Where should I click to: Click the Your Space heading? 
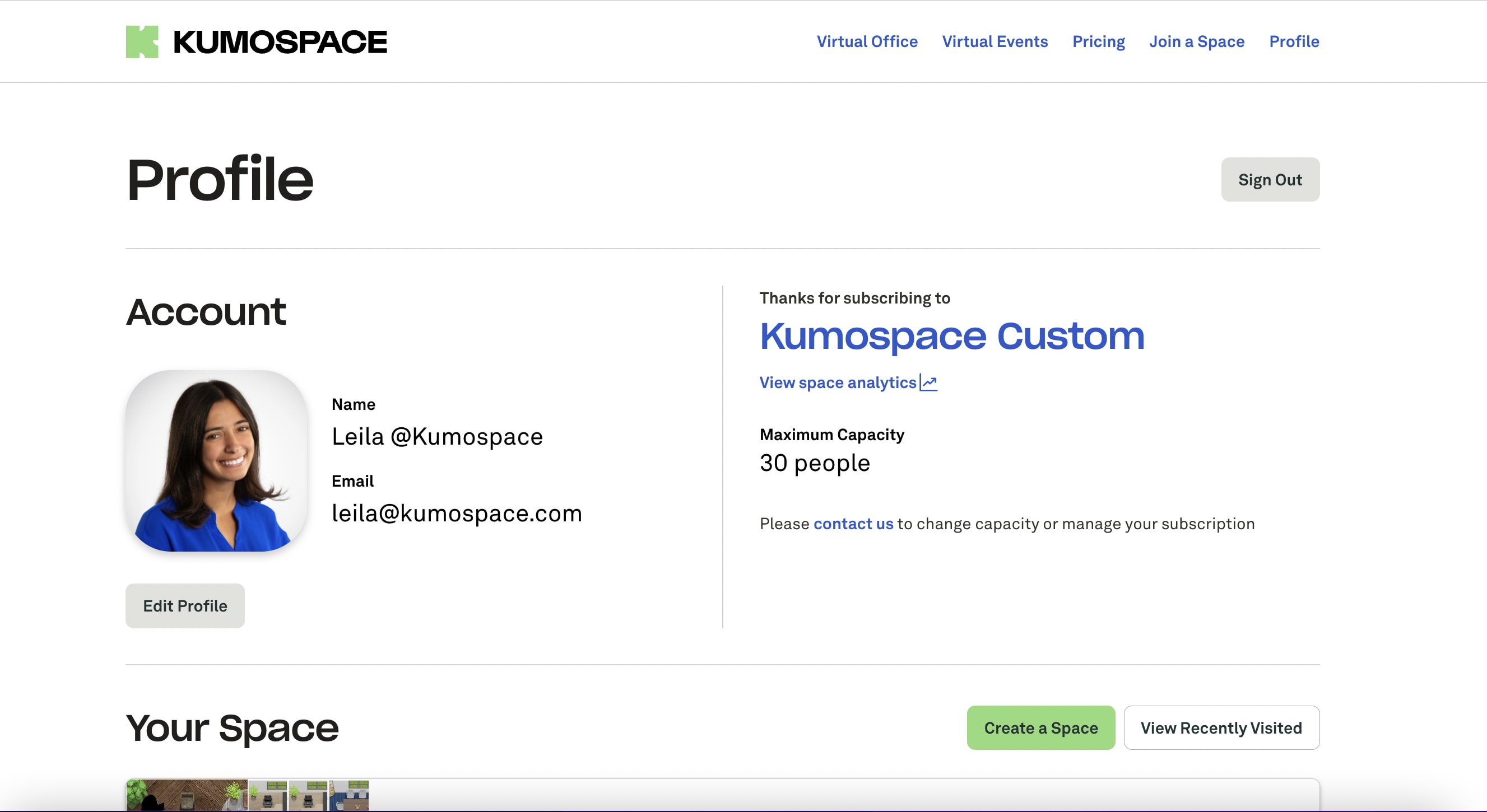(x=232, y=729)
